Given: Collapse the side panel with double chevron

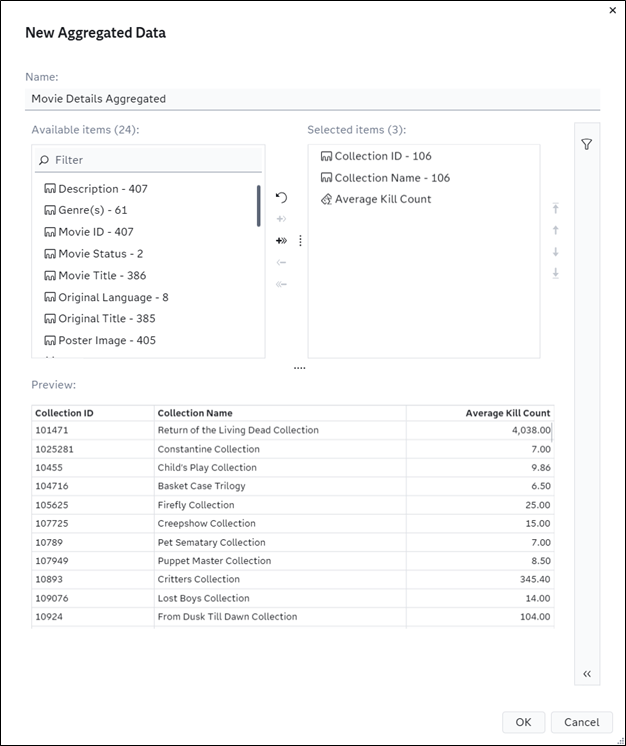Looking at the screenshot, I should coord(587,674).
